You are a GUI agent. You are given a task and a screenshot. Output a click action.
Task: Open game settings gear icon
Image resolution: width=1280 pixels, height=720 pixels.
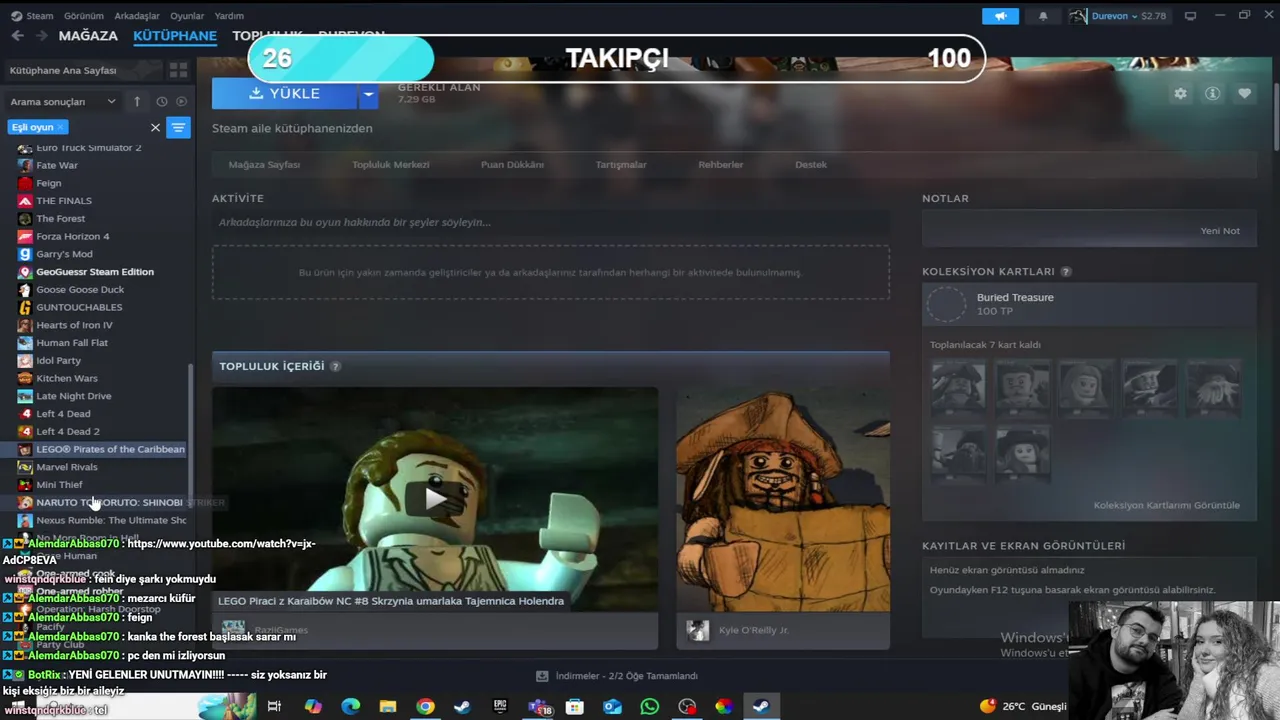point(1180,93)
